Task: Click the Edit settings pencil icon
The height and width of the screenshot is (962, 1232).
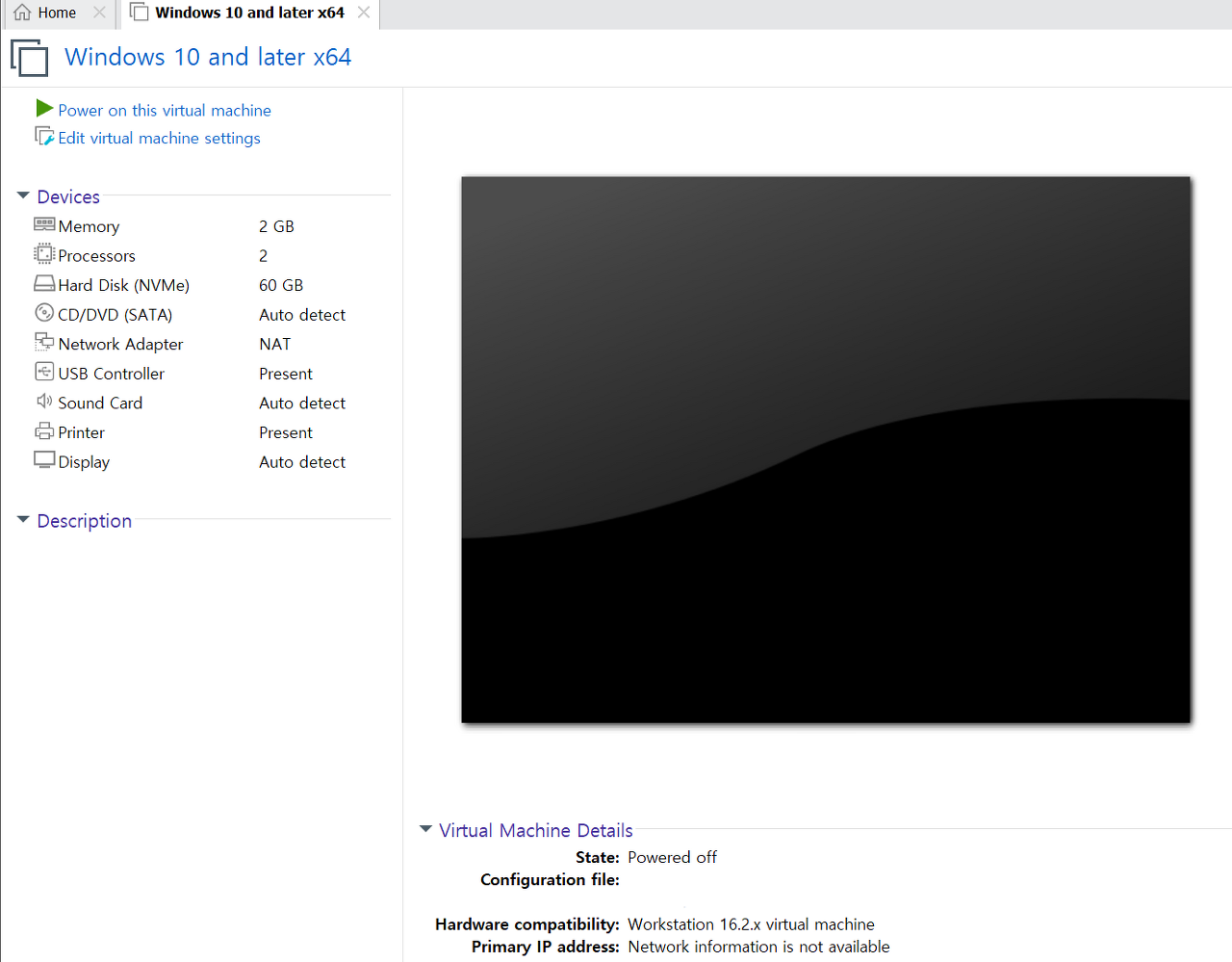Action: coord(44,137)
